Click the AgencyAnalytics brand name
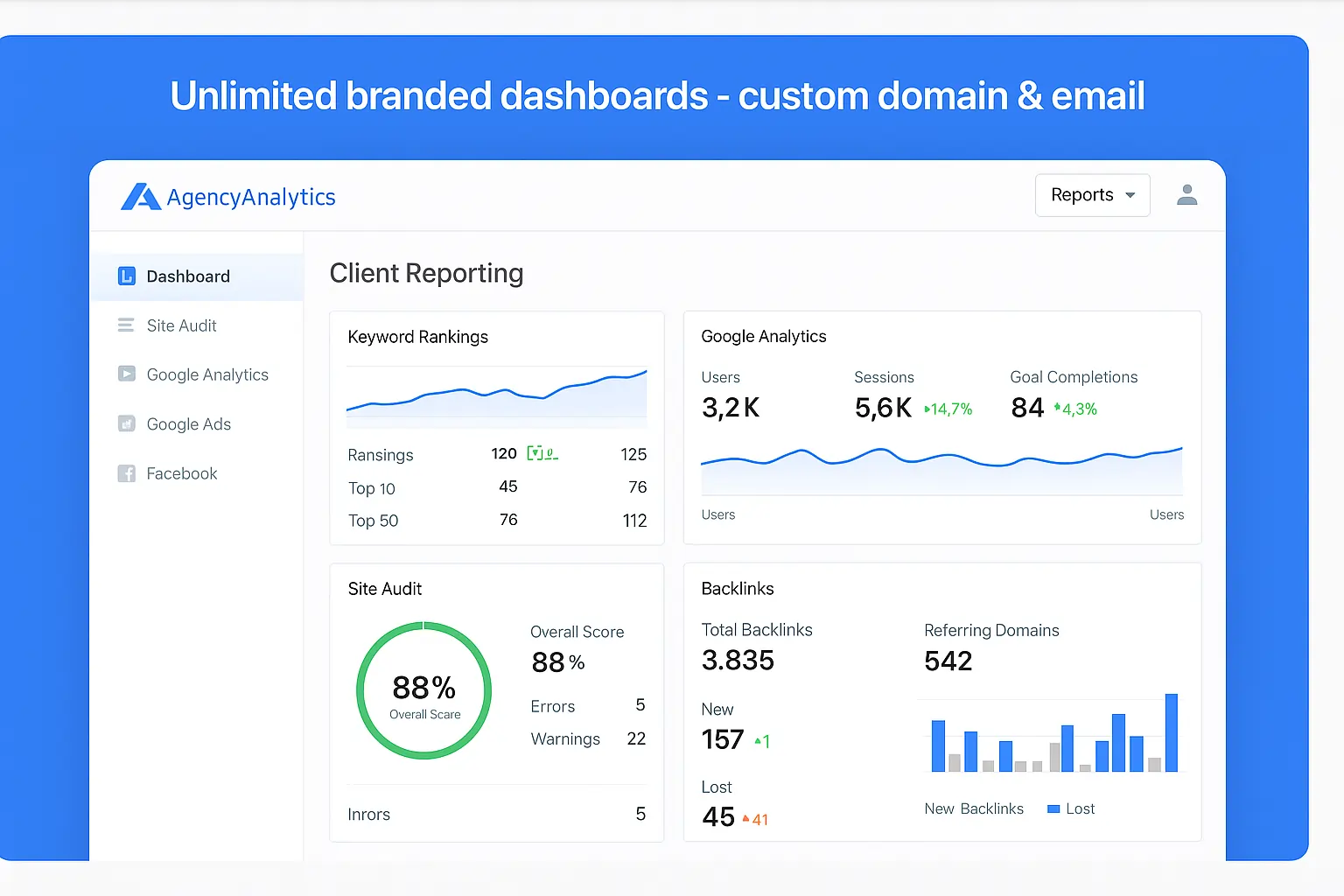 tap(251, 197)
